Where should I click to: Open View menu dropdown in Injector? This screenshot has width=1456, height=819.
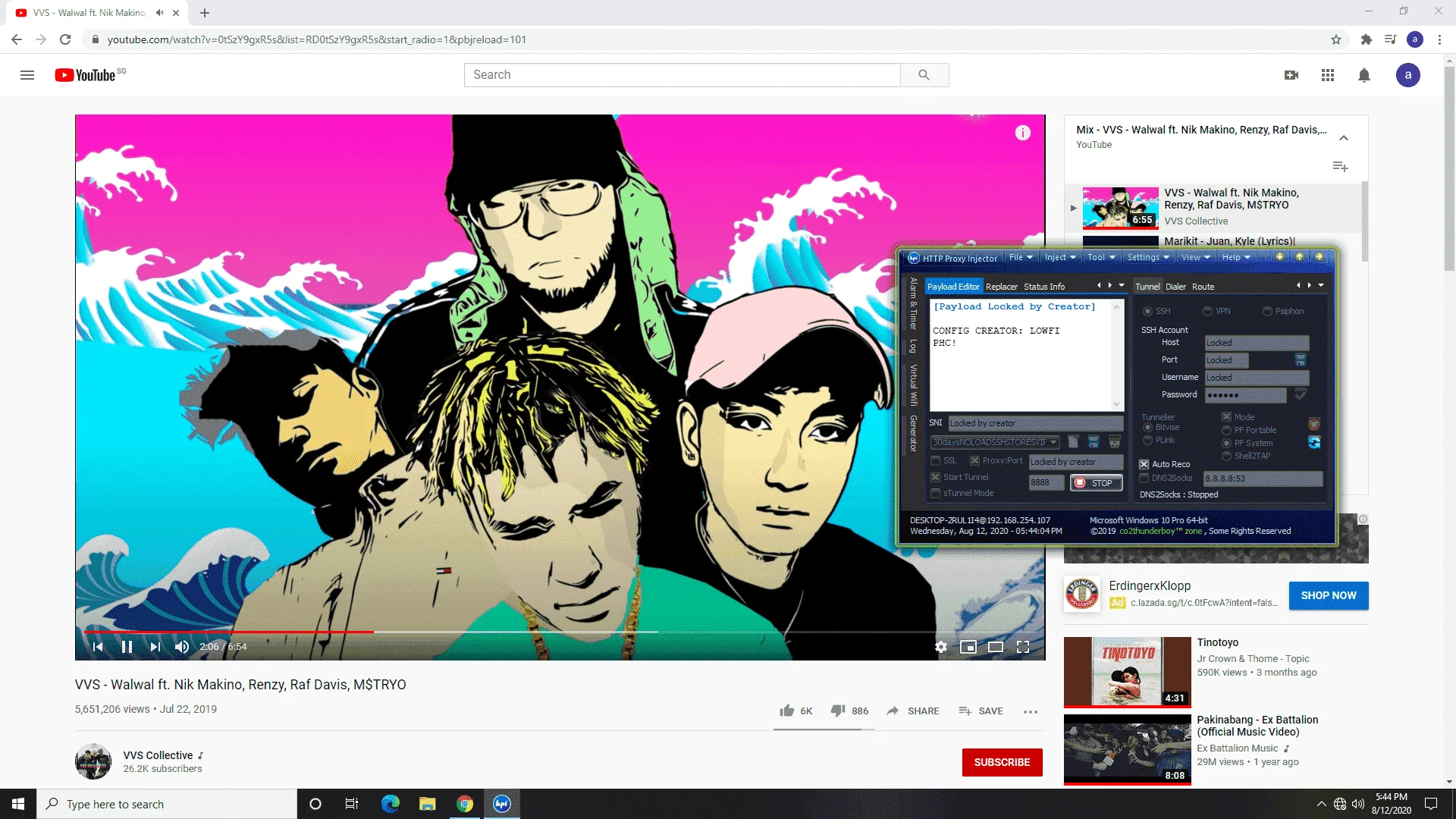coord(1196,258)
